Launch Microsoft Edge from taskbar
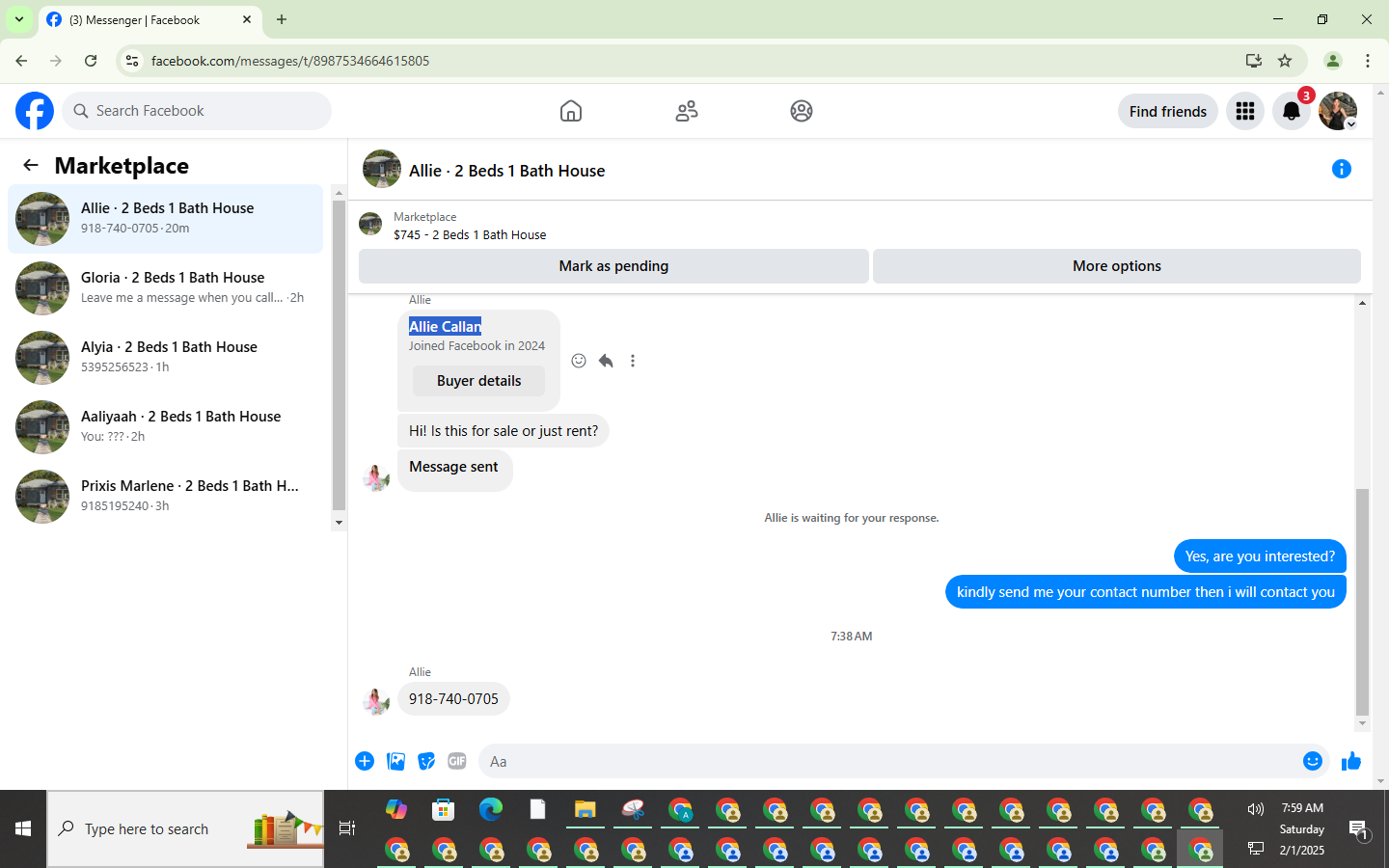The width and height of the screenshot is (1389, 868). pyautogui.click(x=491, y=809)
